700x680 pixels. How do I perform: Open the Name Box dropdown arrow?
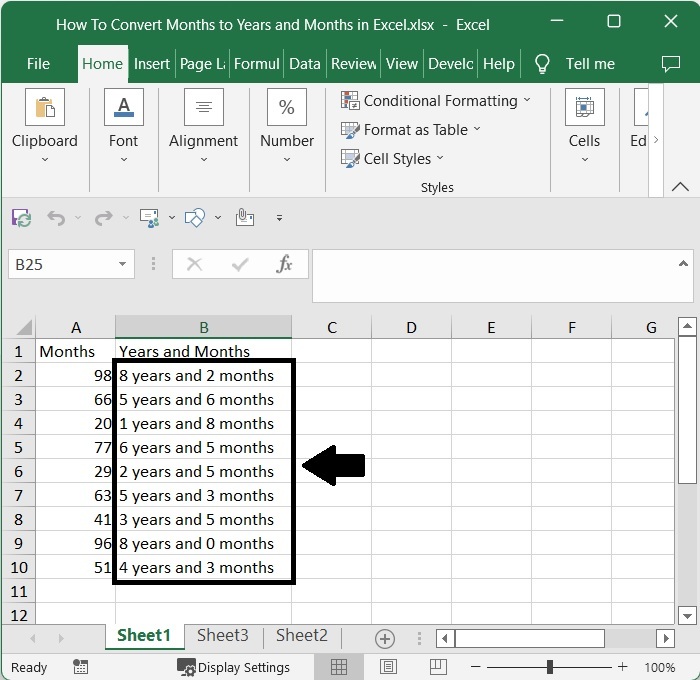click(x=122, y=264)
